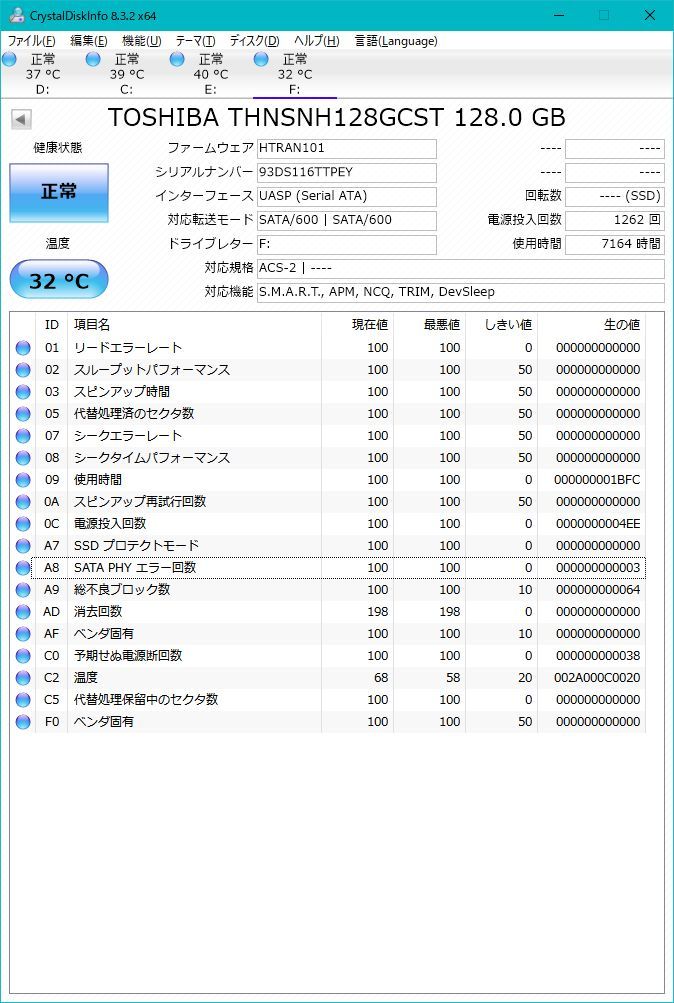Click the 最悪値 column header

[430, 325]
